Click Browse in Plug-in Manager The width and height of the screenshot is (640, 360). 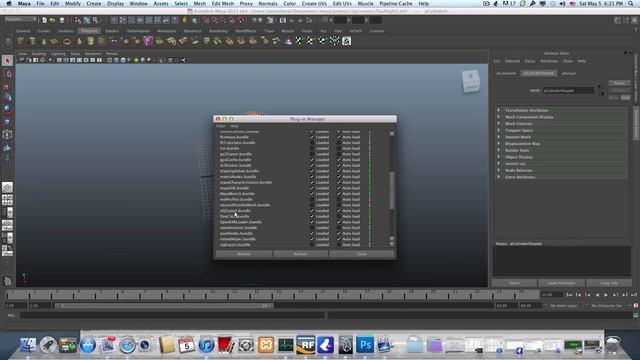click(244, 254)
